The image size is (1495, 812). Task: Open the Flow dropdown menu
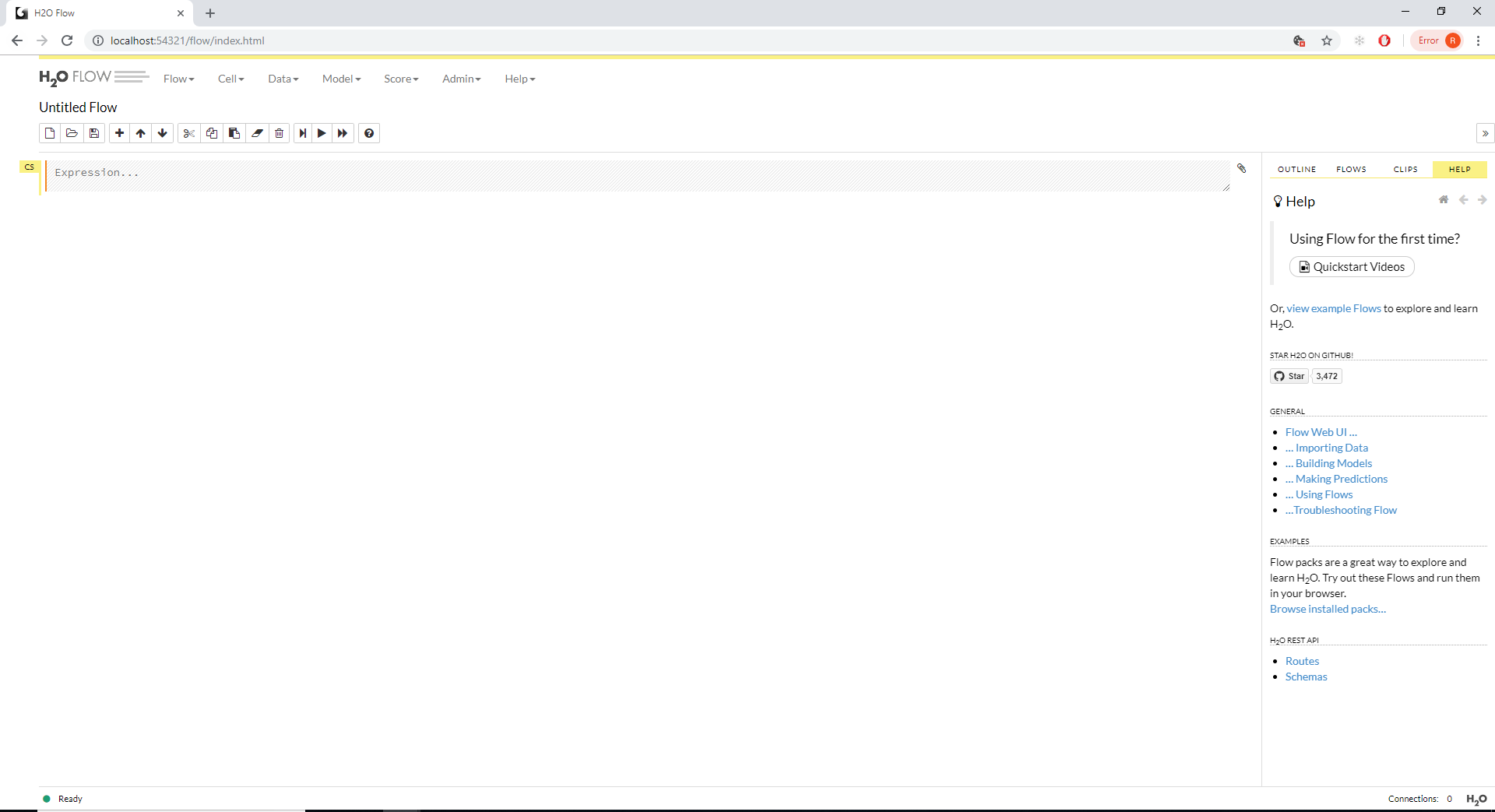[179, 79]
